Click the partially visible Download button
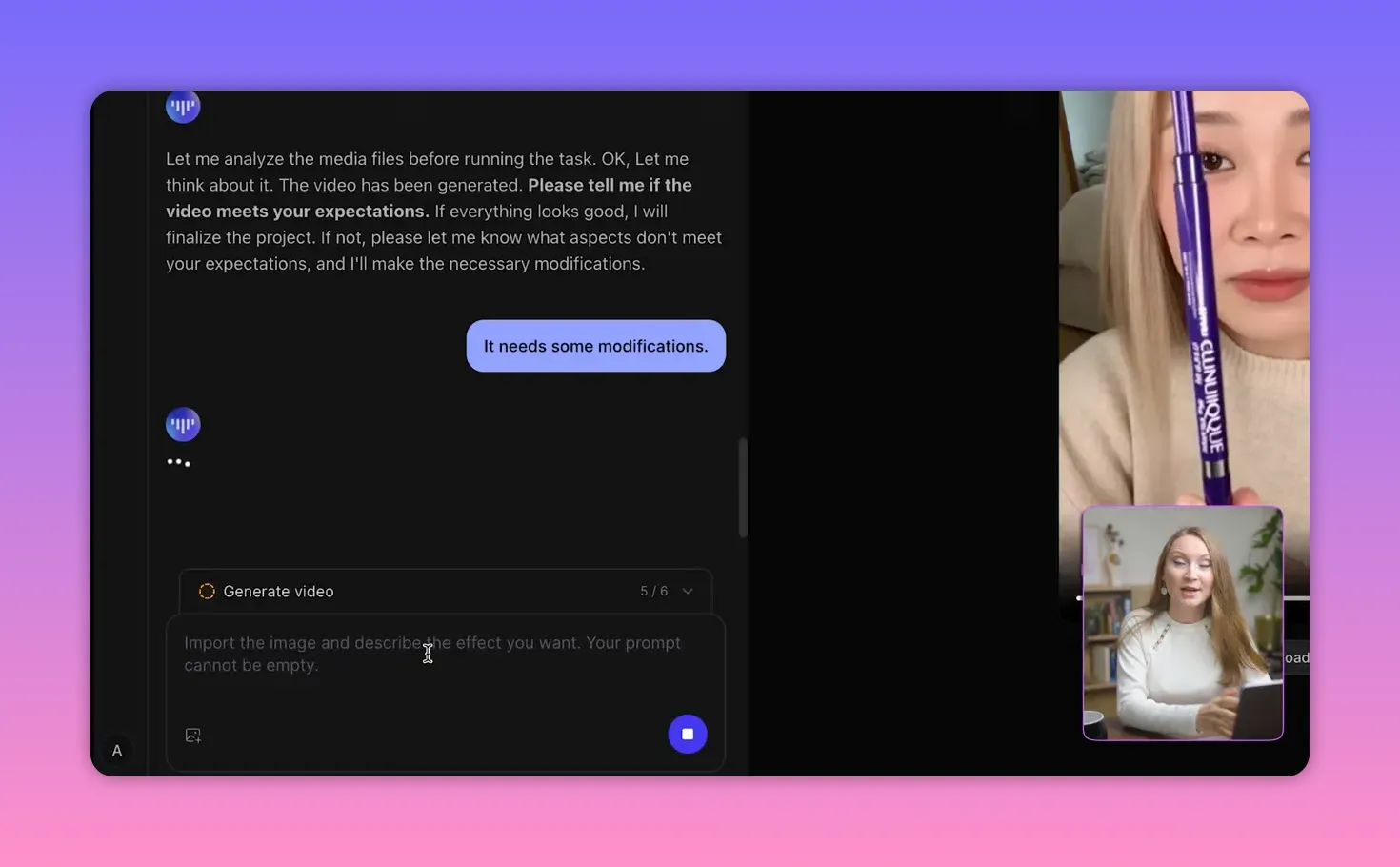Image resolution: width=1400 pixels, height=867 pixels. point(1294,657)
